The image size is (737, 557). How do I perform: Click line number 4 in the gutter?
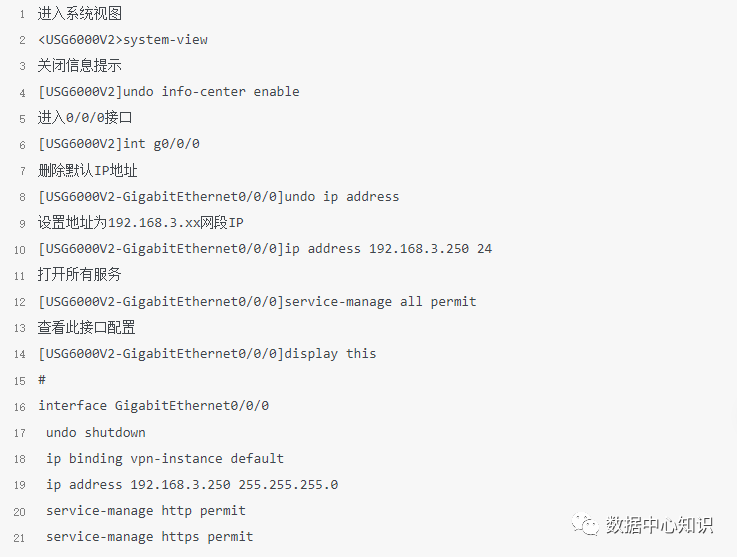(x=21, y=92)
